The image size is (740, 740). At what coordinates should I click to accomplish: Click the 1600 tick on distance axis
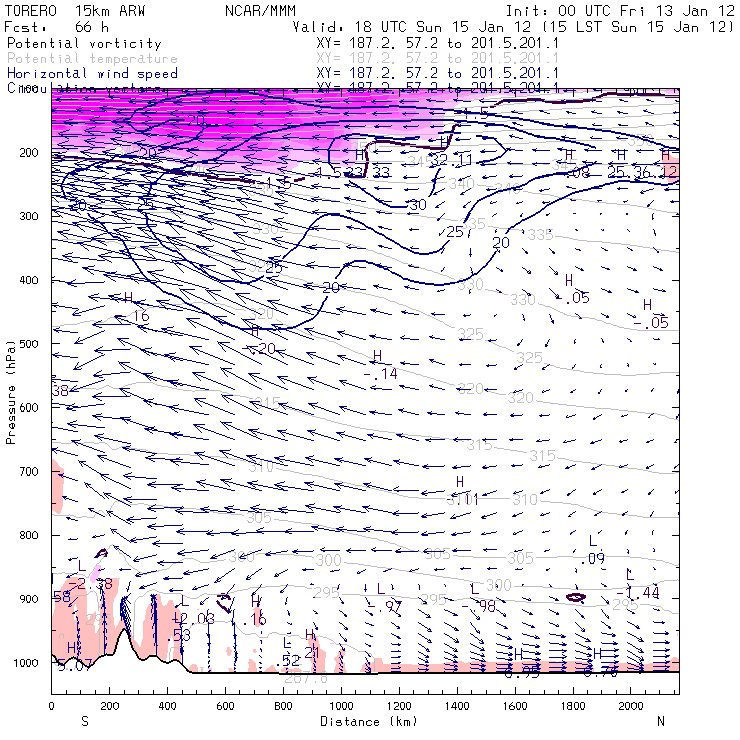point(515,706)
